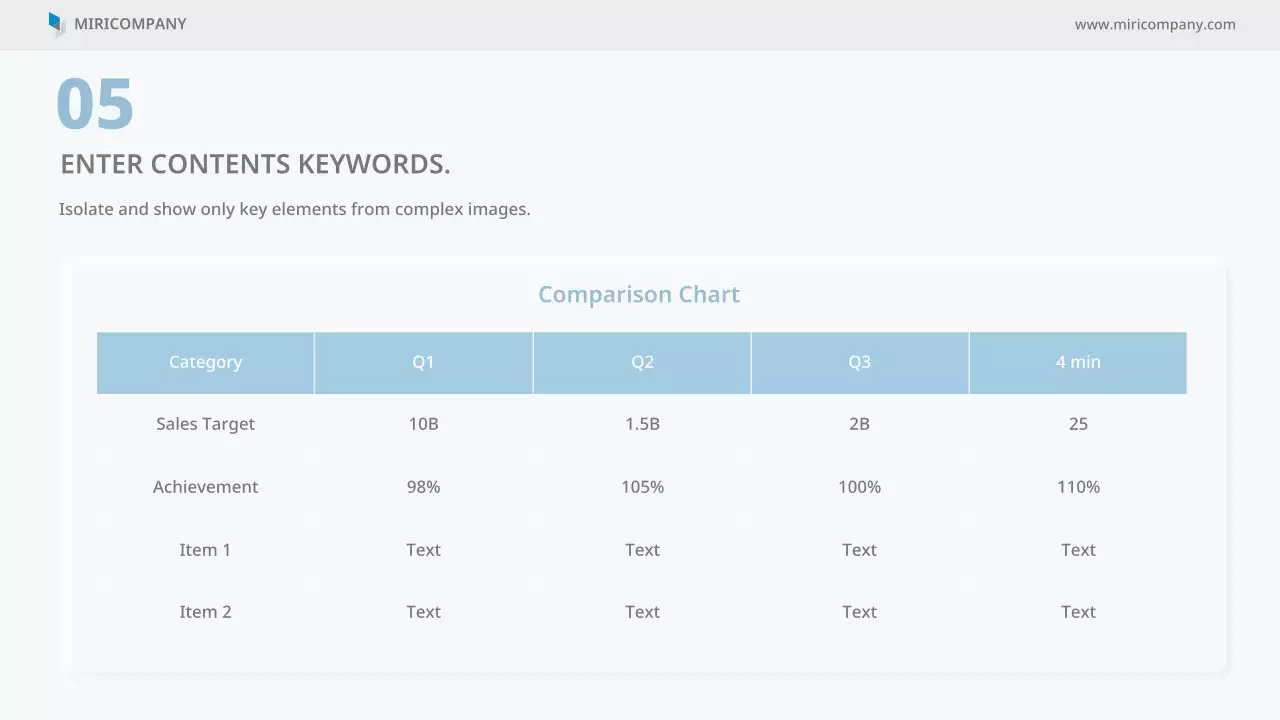
Task: Select the Q3 column header
Action: pyautogui.click(x=859, y=362)
